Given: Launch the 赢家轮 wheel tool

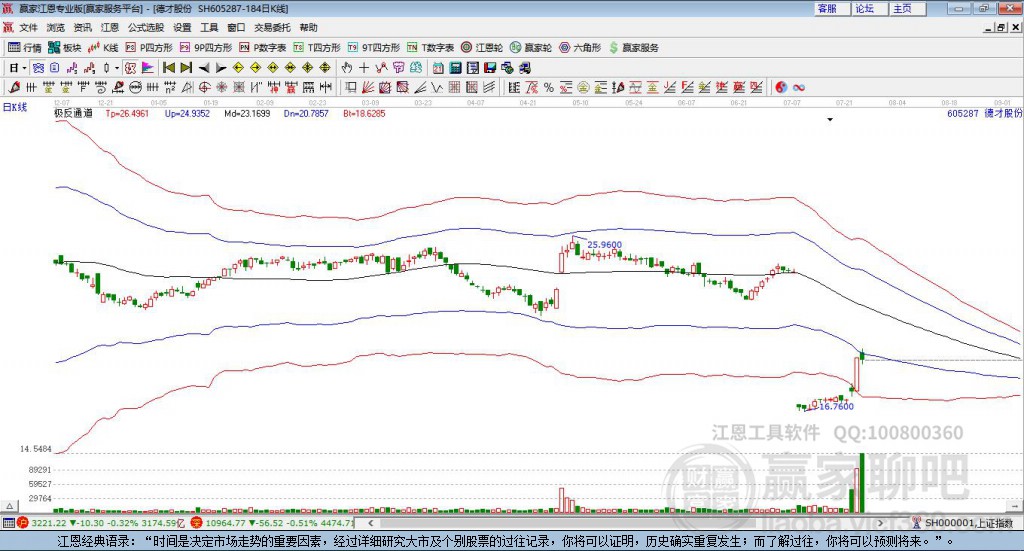Looking at the screenshot, I should pyautogui.click(x=531, y=48).
